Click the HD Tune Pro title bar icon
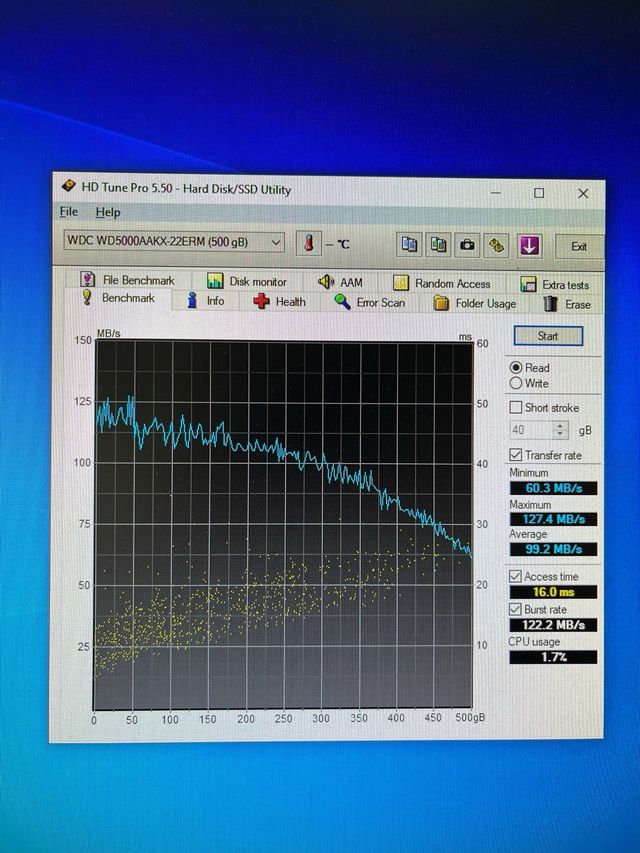 (x=69, y=187)
